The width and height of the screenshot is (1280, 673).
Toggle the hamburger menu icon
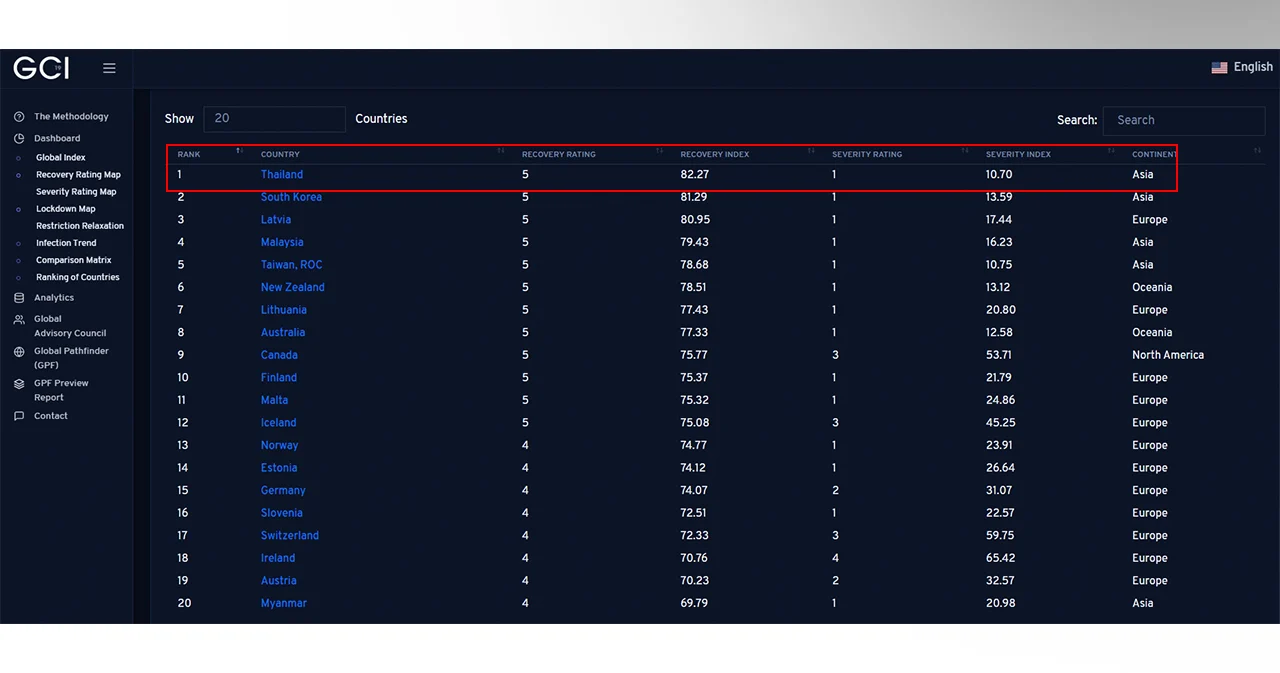click(x=109, y=68)
